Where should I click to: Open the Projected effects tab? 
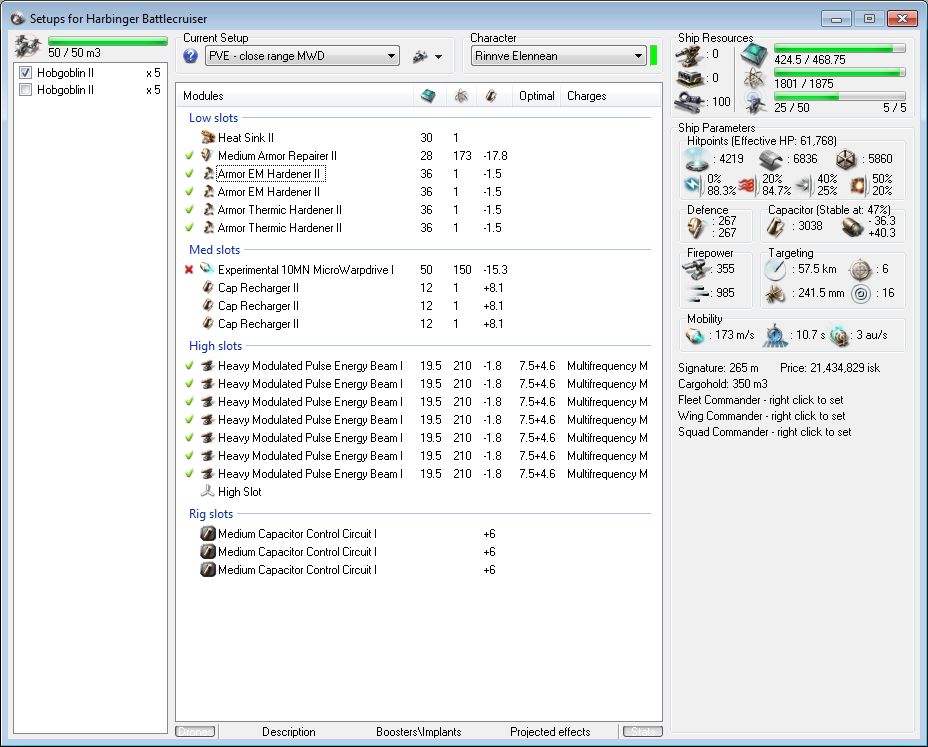click(550, 732)
